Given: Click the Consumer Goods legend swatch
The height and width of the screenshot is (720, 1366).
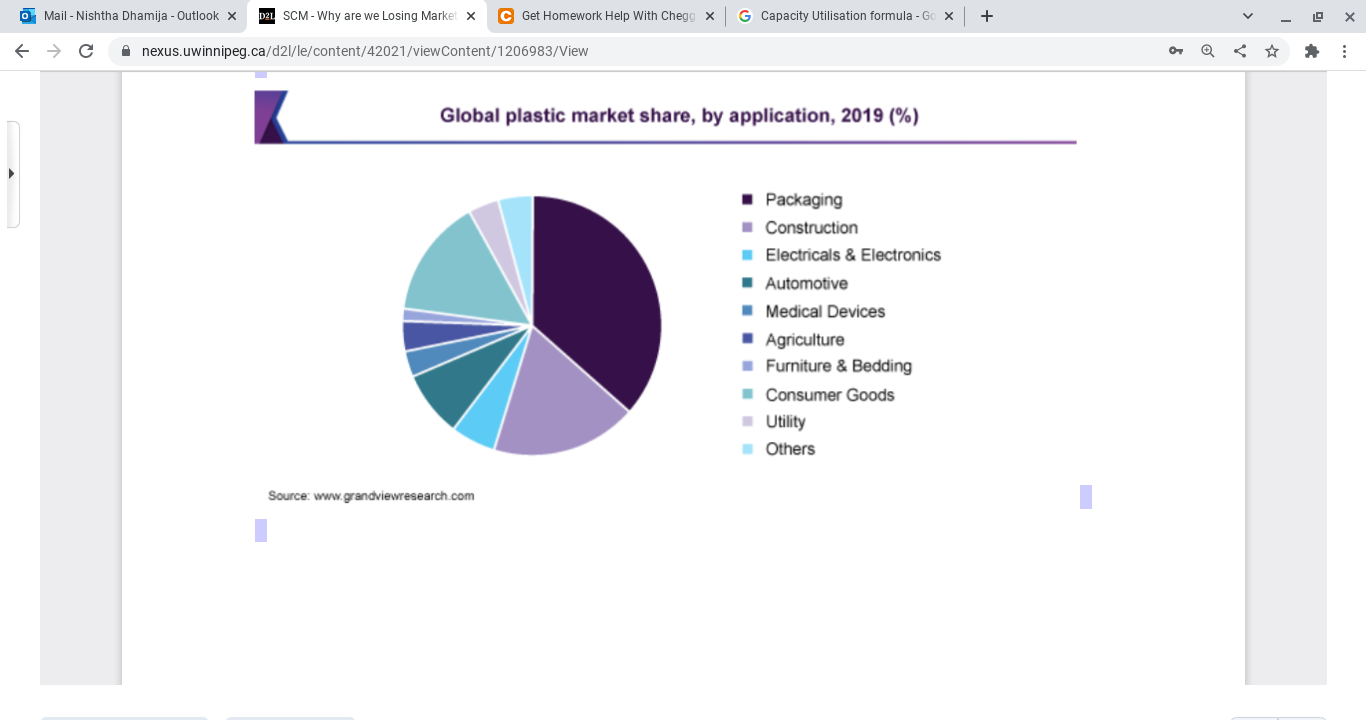Looking at the screenshot, I should [x=747, y=395].
